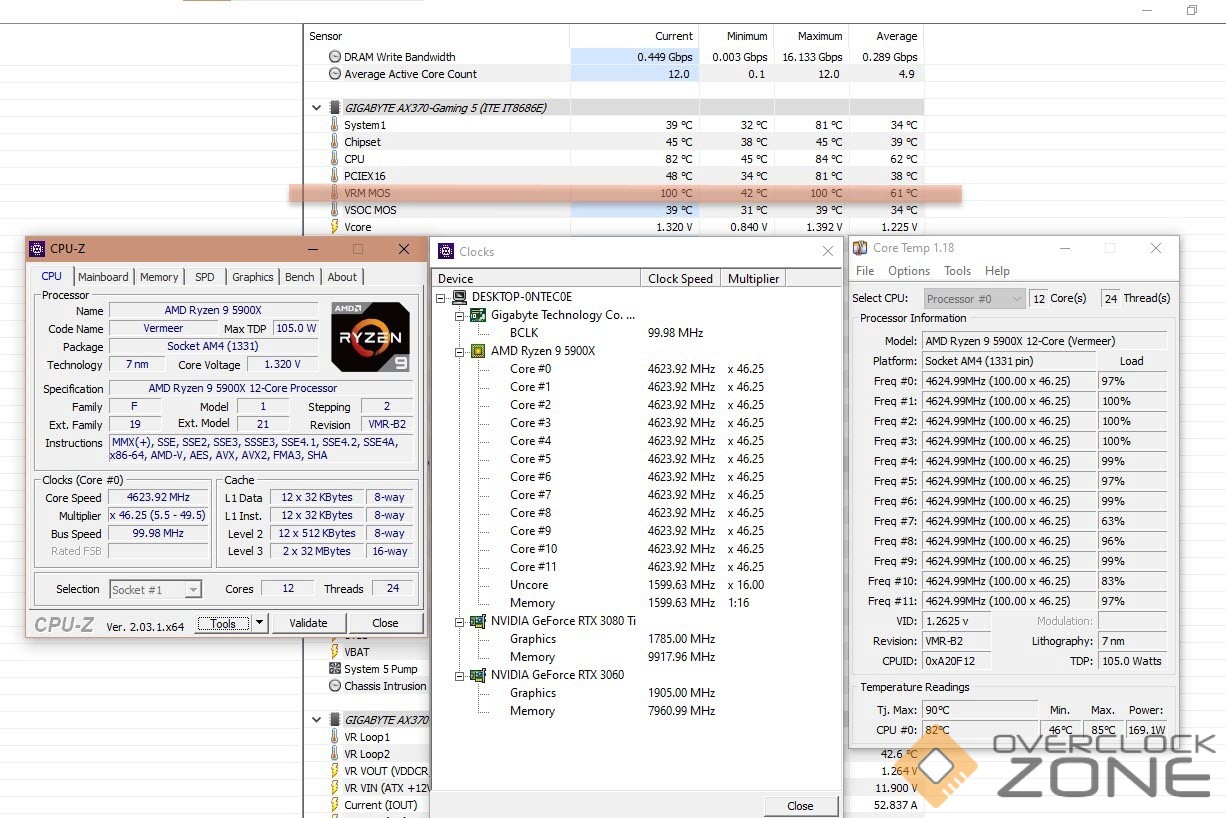
Task: Open the File menu in Core Temp
Action: click(x=865, y=271)
